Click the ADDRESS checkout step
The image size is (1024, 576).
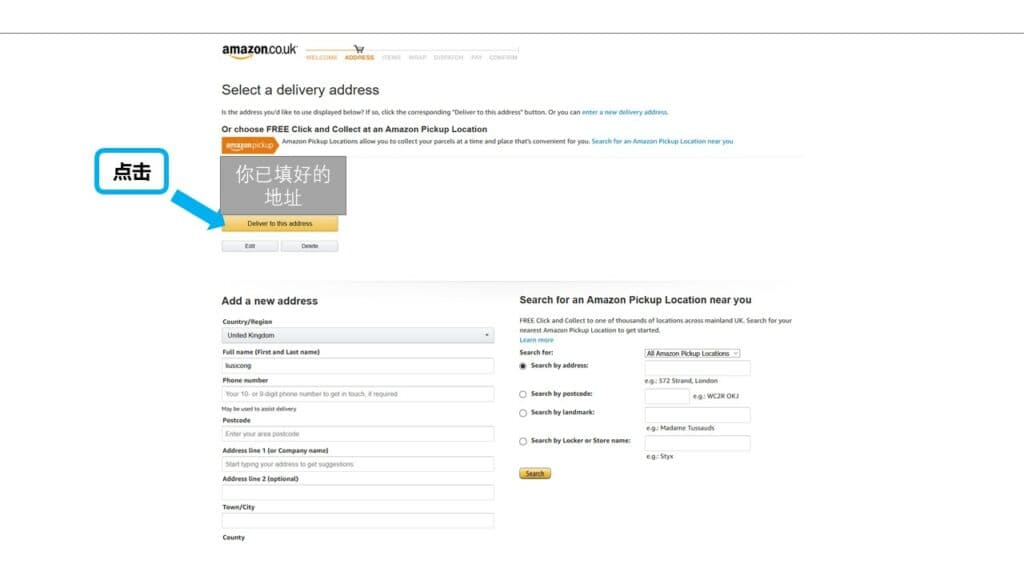point(359,58)
